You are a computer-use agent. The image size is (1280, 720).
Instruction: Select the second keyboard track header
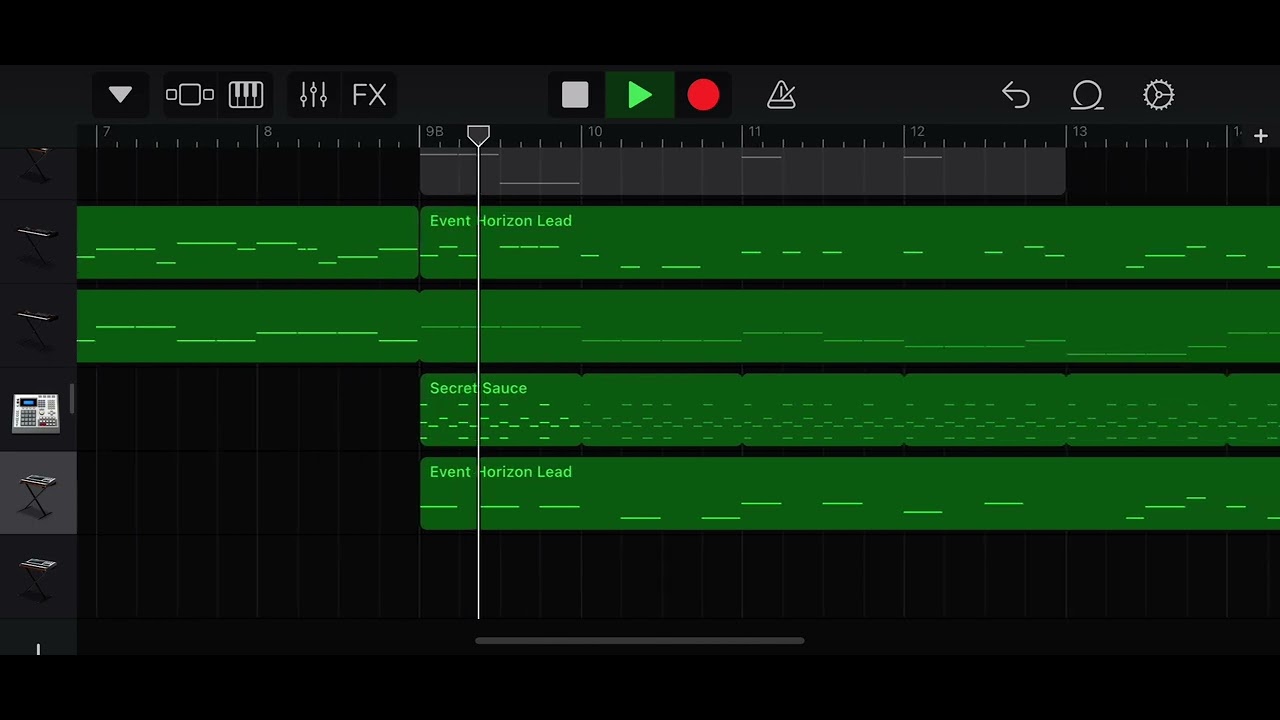pos(38,242)
